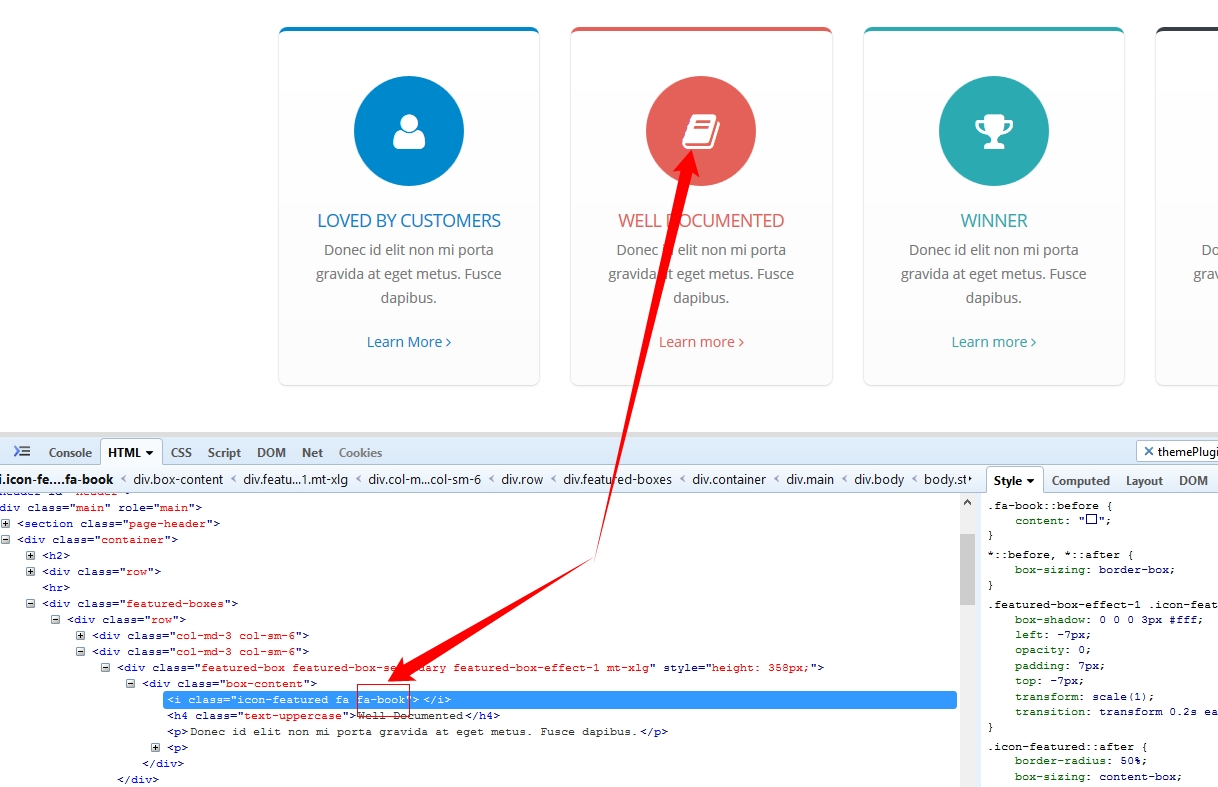This screenshot has height=787, width=1218.
Task: Click the red book icon circle
Action: (701, 131)
